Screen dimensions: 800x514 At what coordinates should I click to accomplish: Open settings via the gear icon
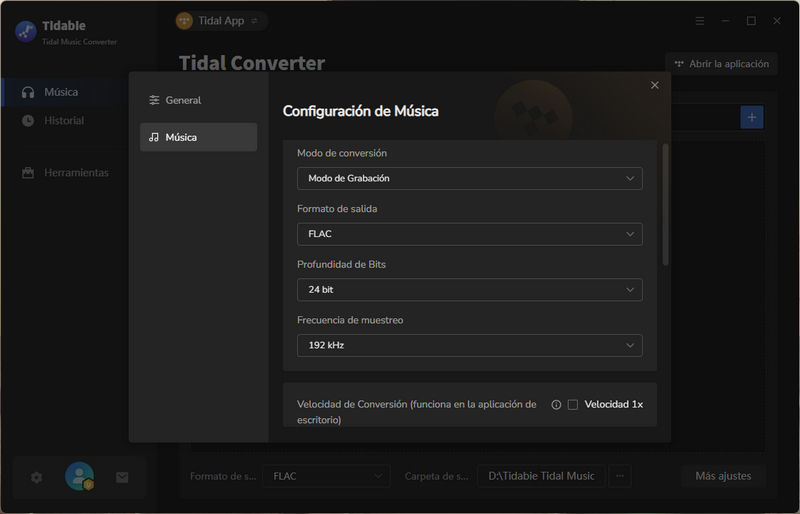[x=36, y=477]
